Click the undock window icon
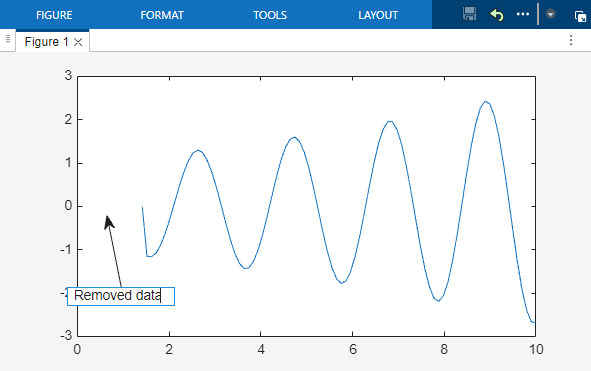This screenshot has width=591, height=371. click(580, 17)
